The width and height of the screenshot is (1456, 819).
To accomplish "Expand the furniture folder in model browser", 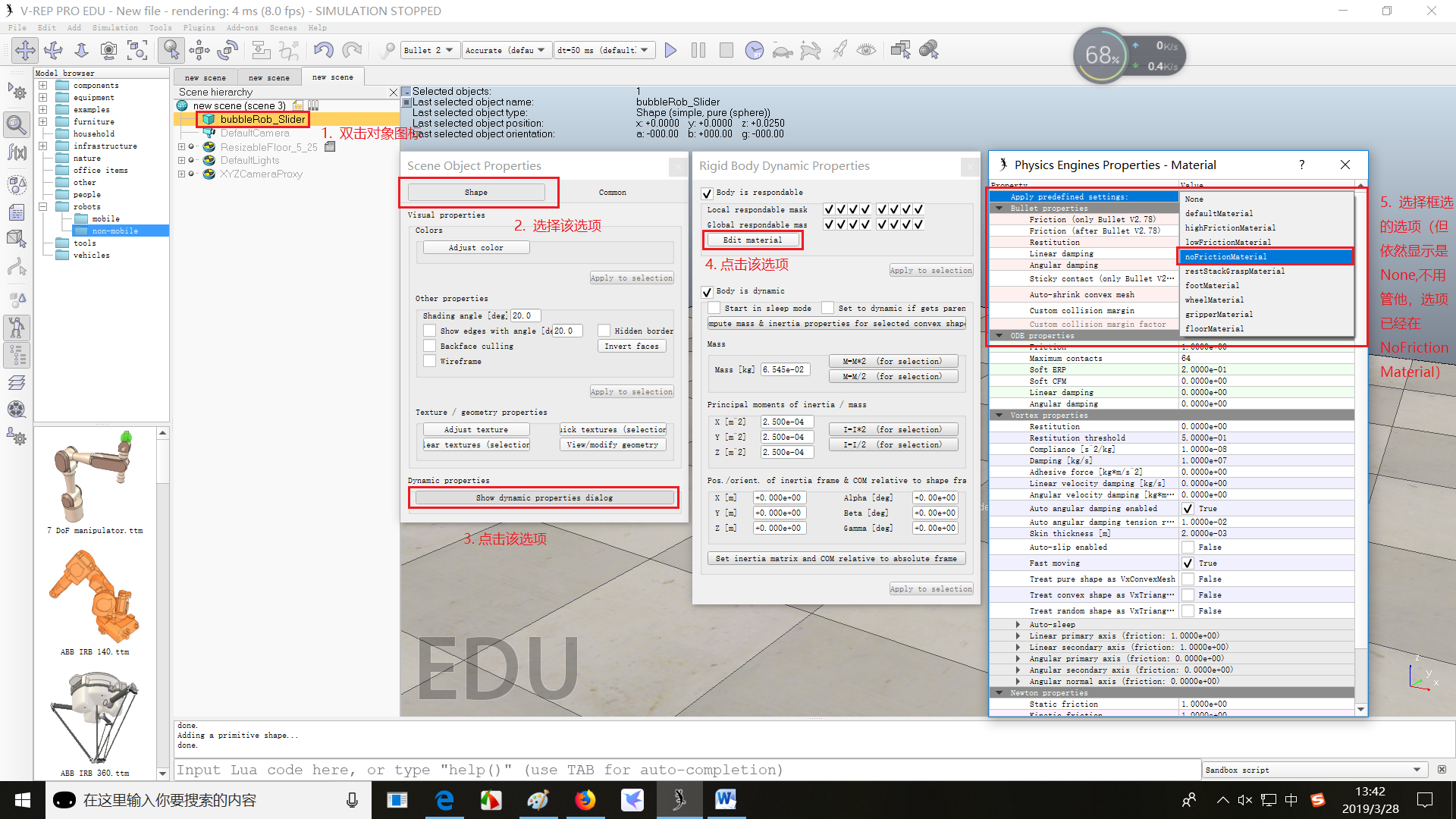I will 43,122.
